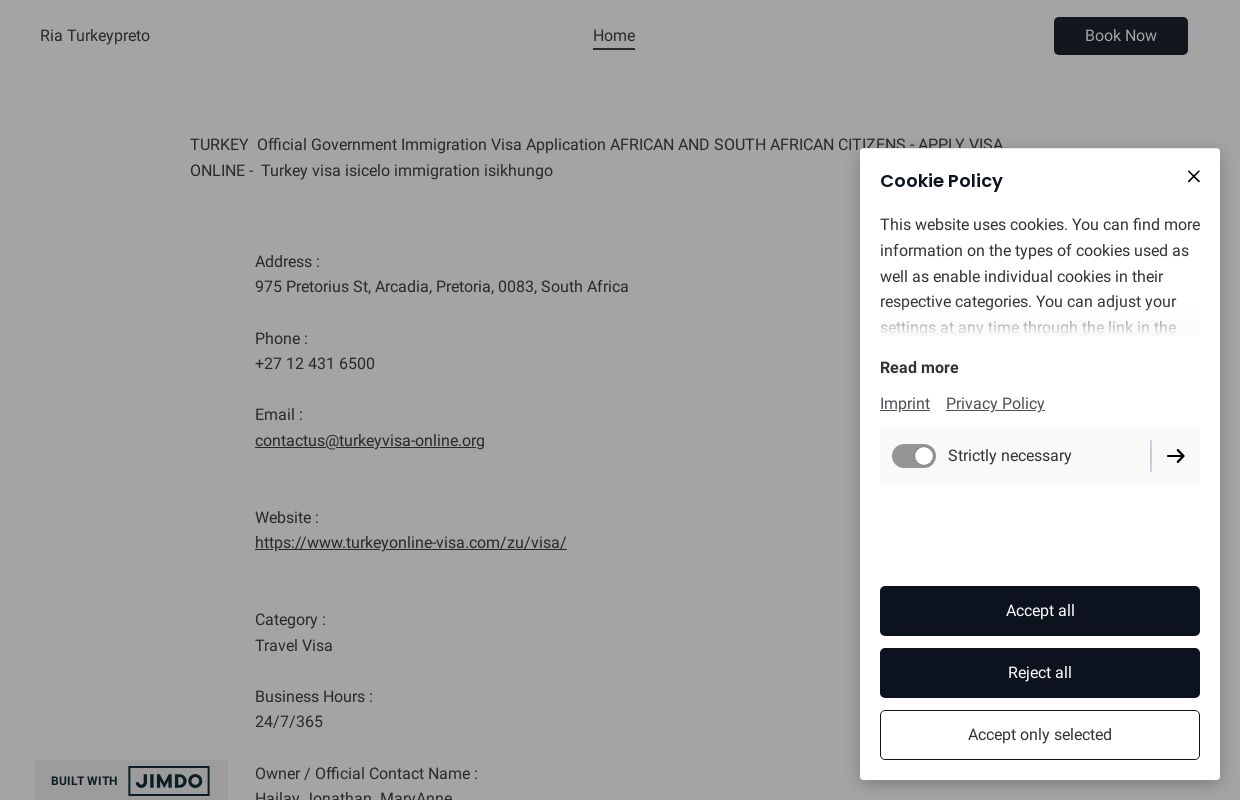Screen dimensions: 1240x800
Task: Click the Jimdo logo badge
Action: pos(168,781)
